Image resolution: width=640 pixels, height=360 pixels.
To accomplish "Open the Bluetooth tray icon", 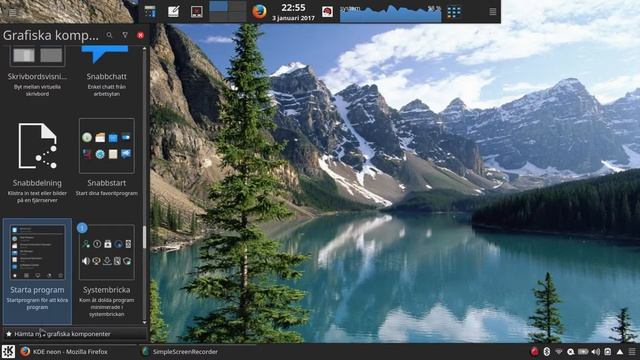I will (547, 351).
